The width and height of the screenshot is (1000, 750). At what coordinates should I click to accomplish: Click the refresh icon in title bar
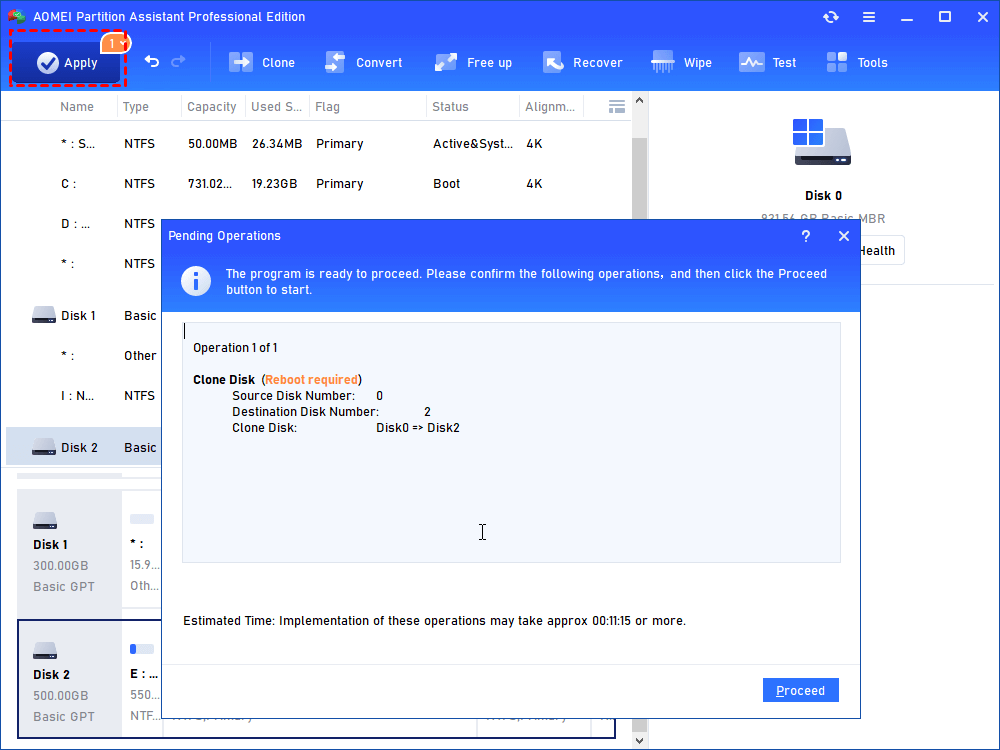[830, 17]
